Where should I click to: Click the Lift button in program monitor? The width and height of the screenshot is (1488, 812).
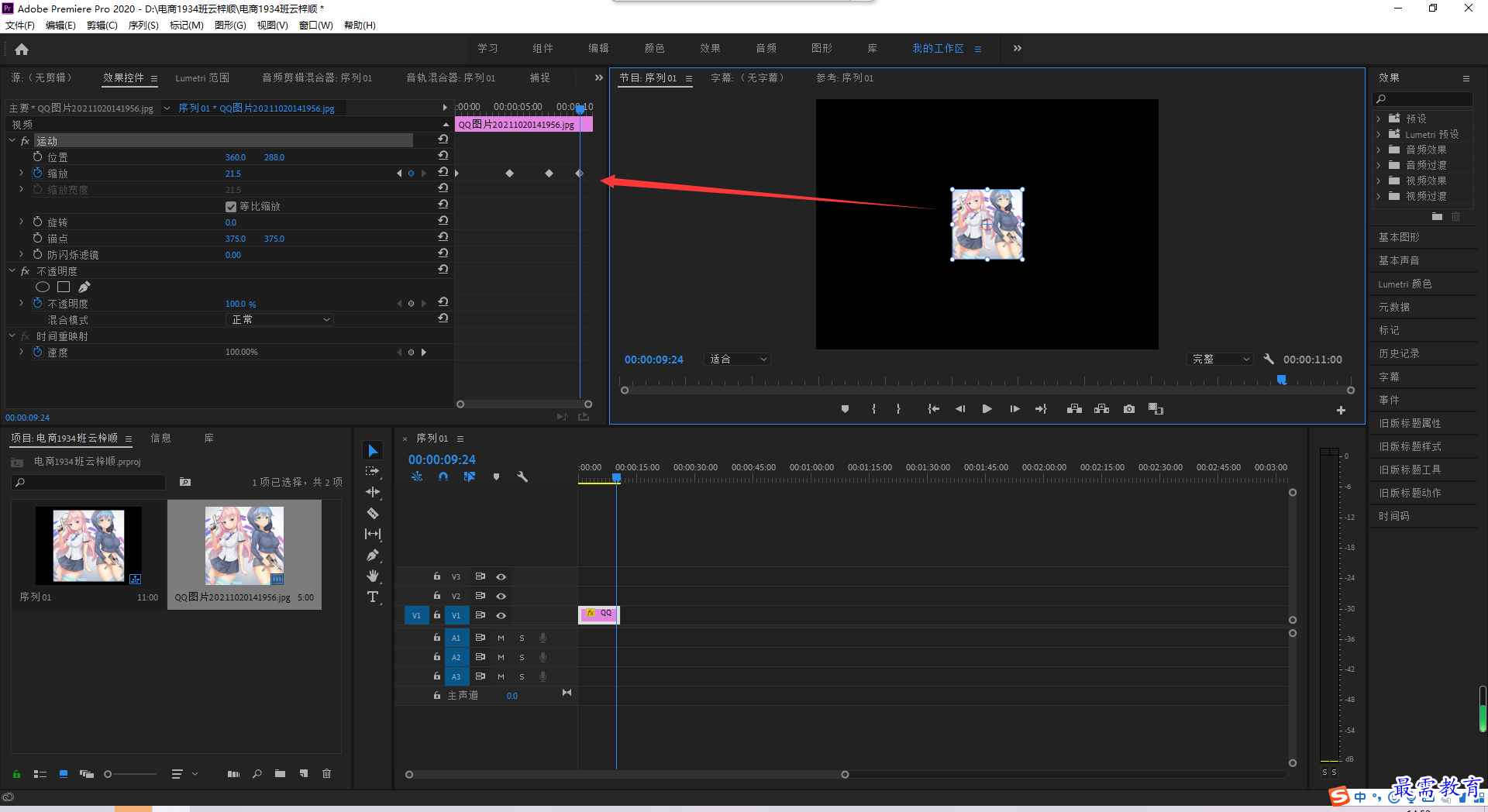(x=1074, y=409)
